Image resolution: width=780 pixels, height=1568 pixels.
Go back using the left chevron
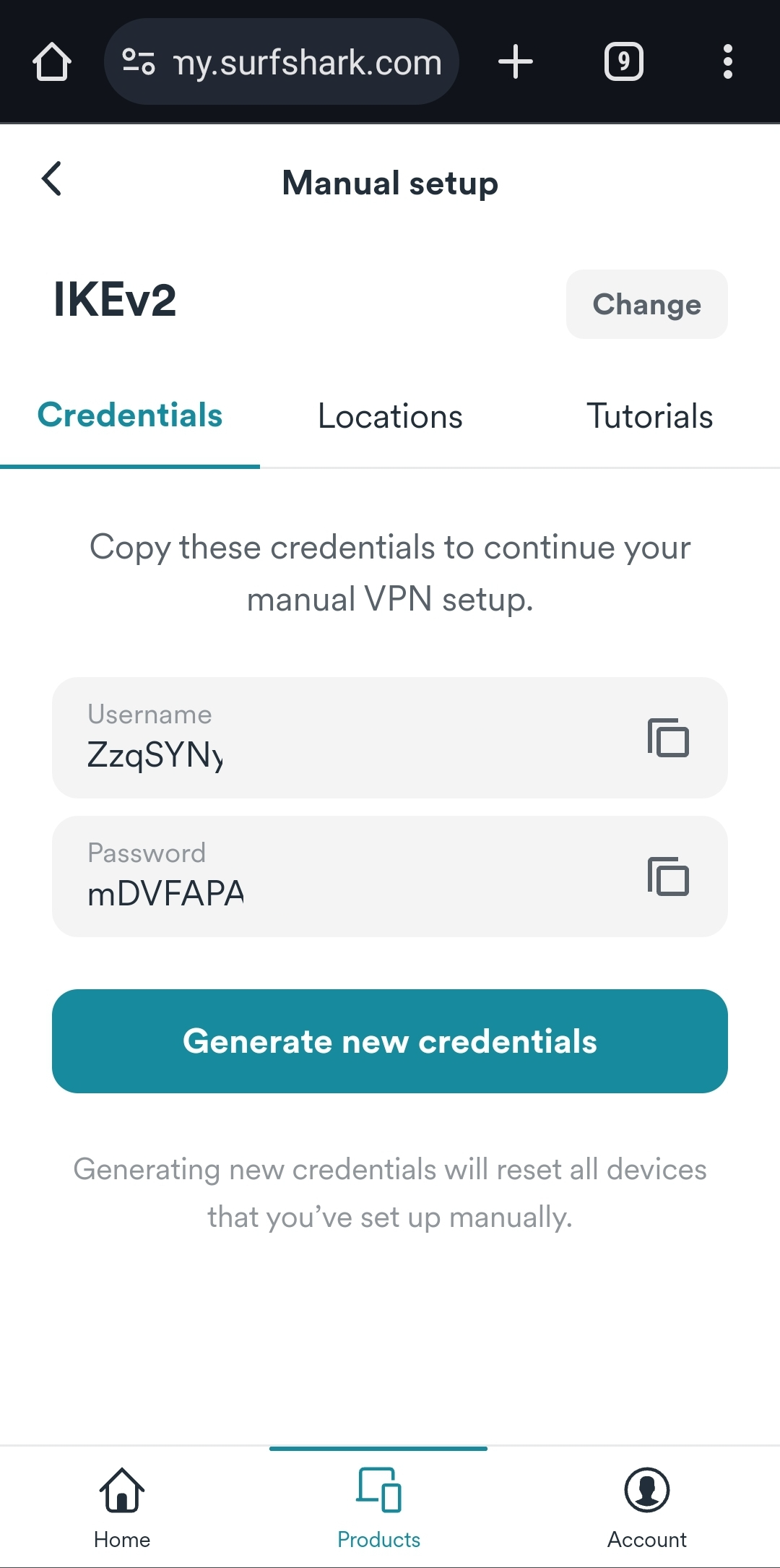click(52, 178)
